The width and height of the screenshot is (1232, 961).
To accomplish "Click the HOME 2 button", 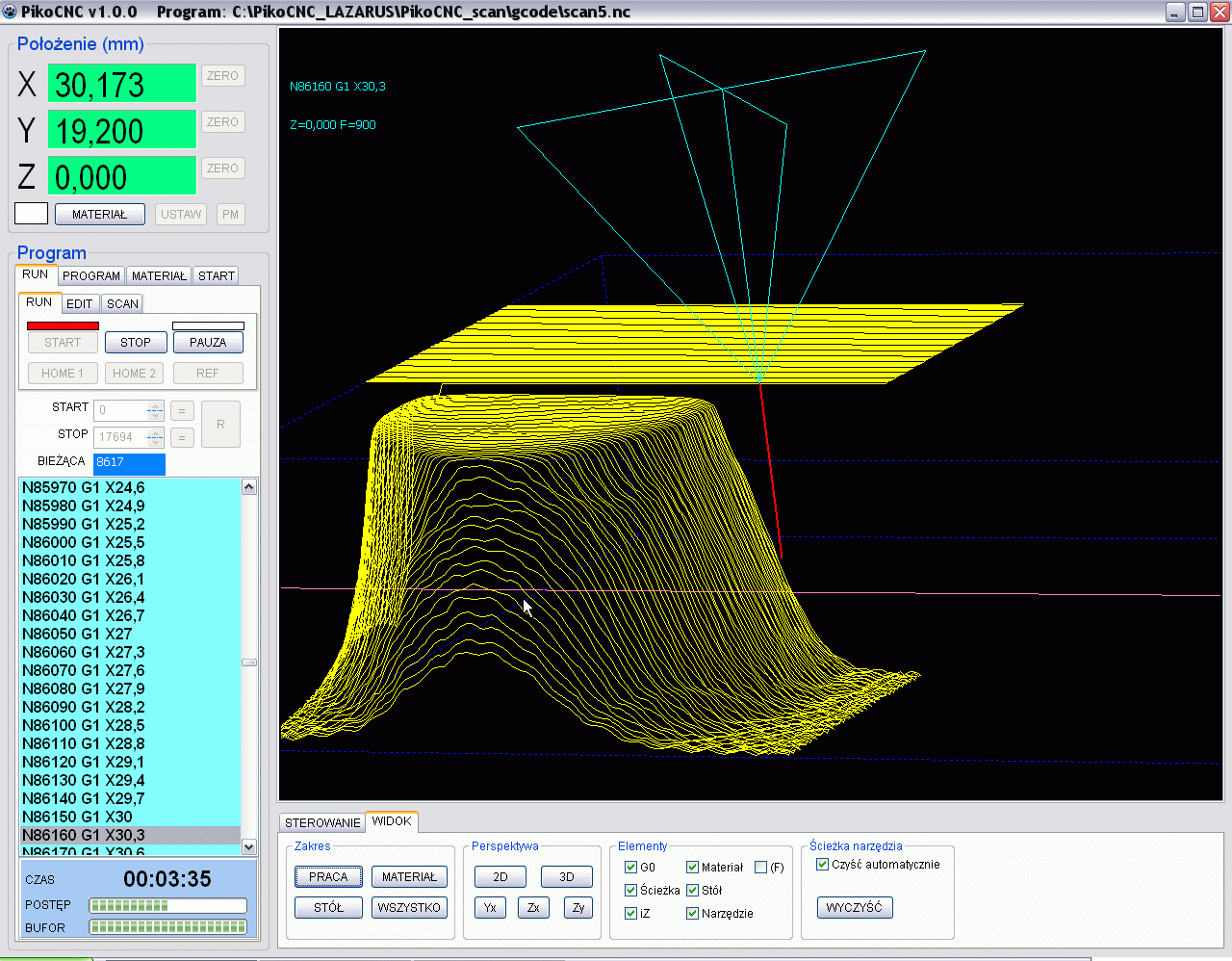I will click(x=134, y=374).
